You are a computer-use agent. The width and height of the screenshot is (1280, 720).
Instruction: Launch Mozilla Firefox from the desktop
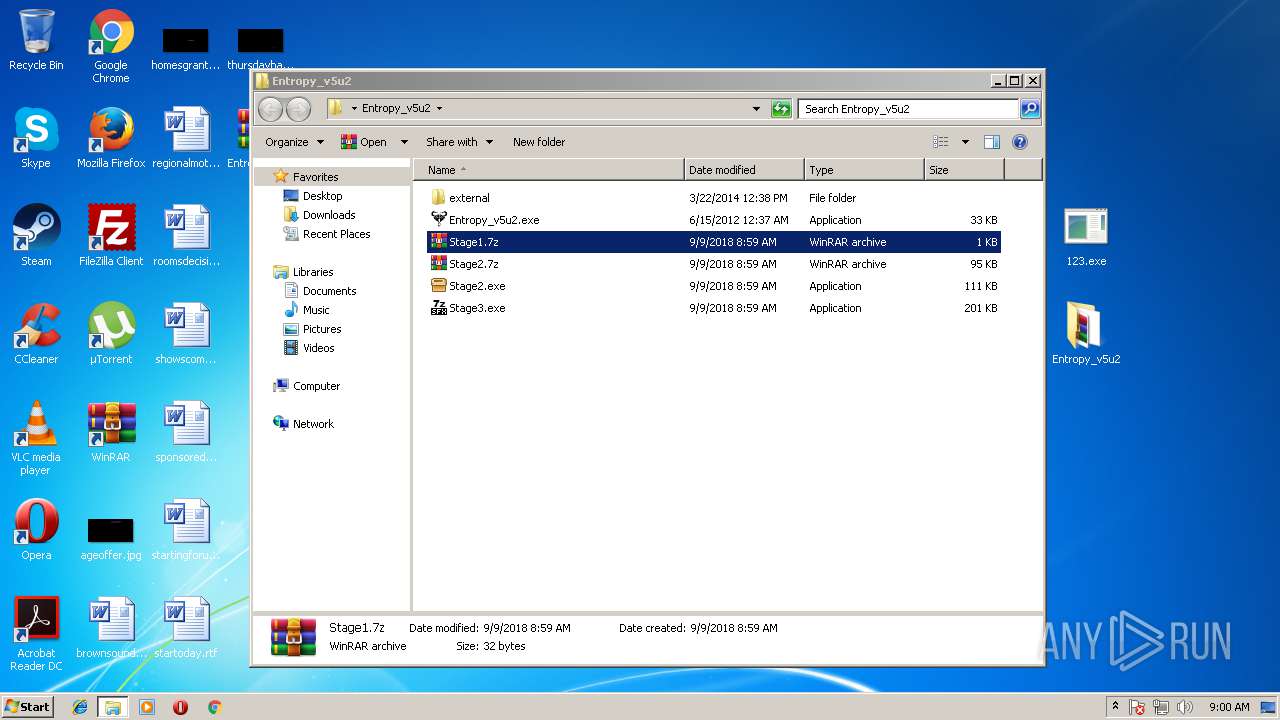click(x=111, y=139)
